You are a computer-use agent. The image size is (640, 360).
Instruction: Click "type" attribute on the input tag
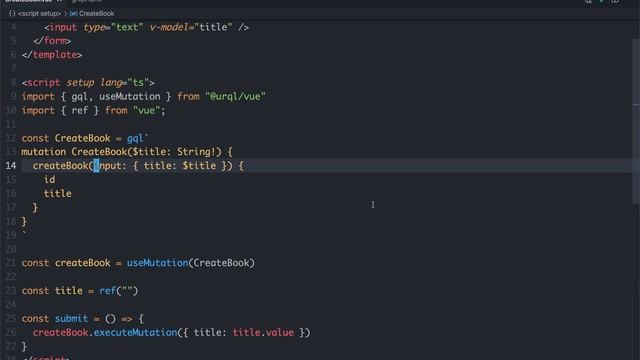click(94, 27)
